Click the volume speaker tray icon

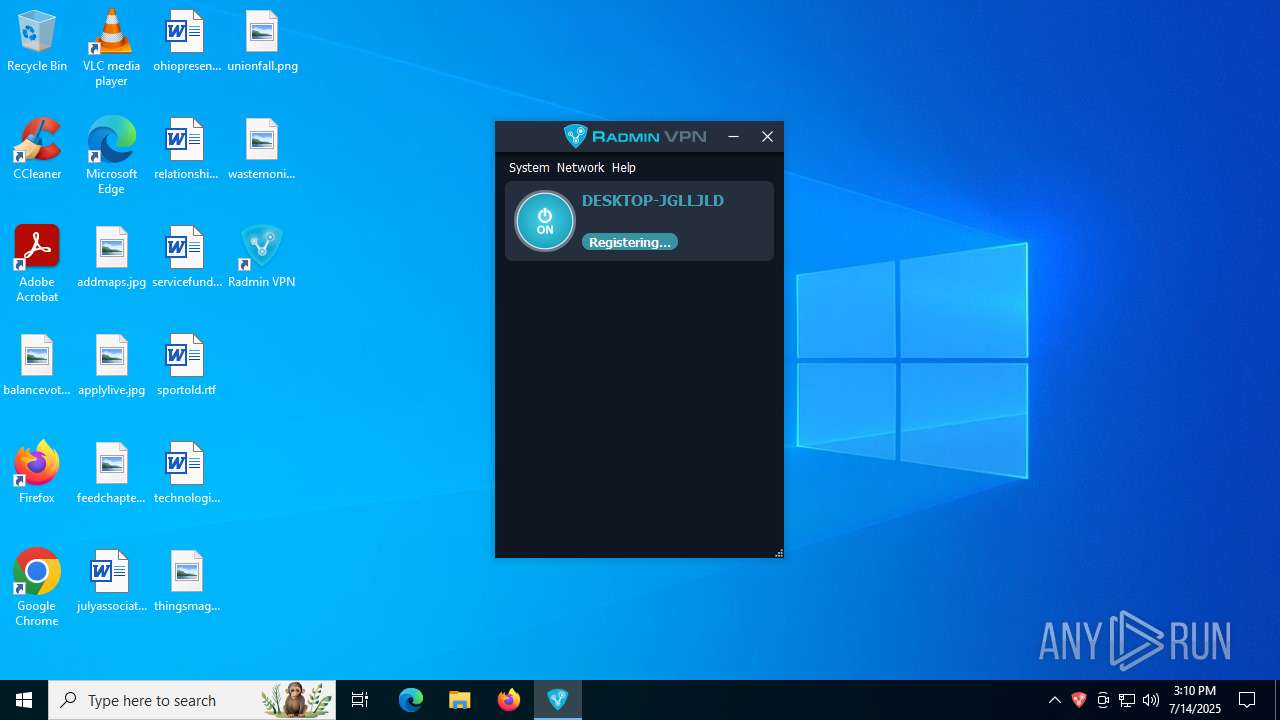coord(1151,700)
